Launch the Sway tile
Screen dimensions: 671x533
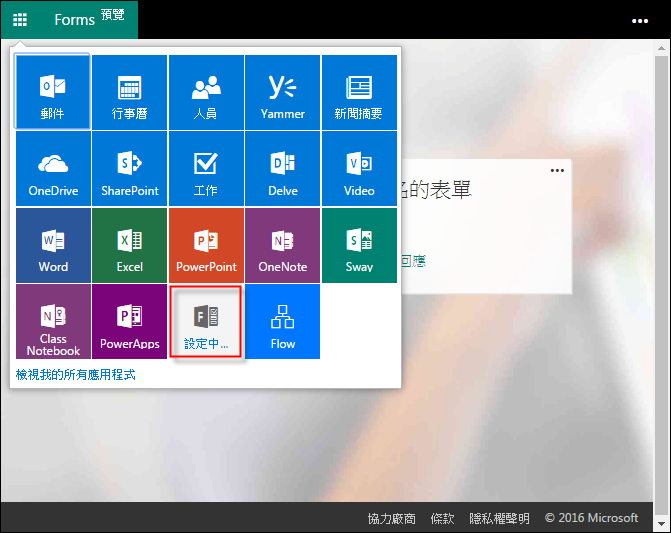point(359,245)
